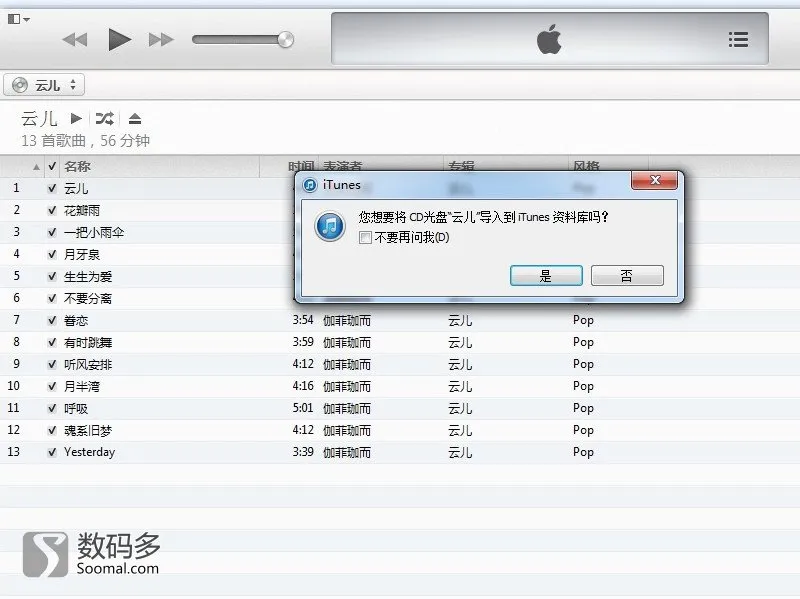Select the track name 有时跳舞
This screenshot has height=599, width=800.
tap(88, 343)
